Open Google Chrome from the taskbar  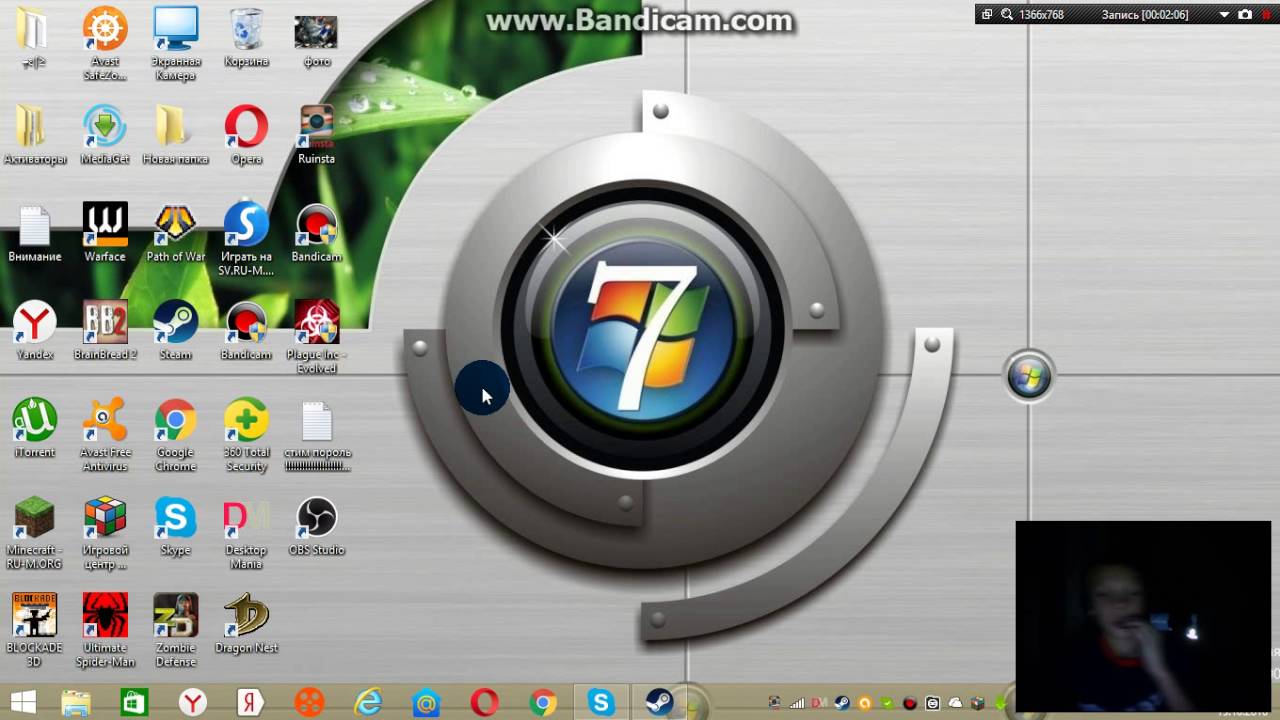(x=543, y=703)
